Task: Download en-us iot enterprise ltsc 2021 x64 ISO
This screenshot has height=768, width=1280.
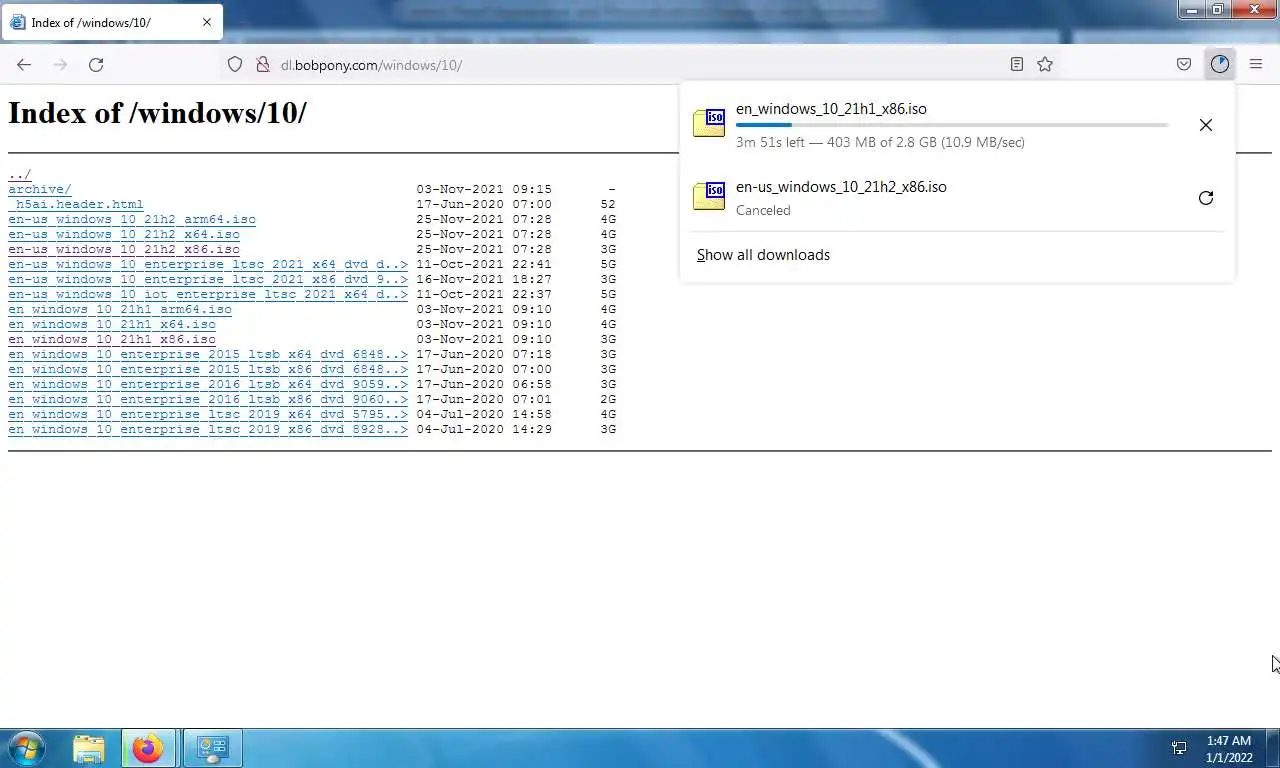Action: pos(208,294)
